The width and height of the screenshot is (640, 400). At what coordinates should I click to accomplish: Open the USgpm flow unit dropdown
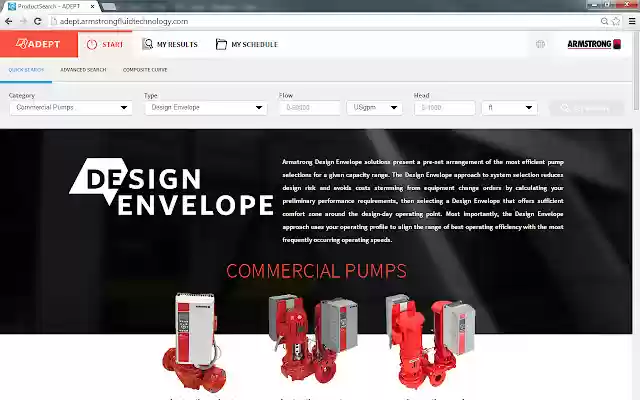pos(375,108)
